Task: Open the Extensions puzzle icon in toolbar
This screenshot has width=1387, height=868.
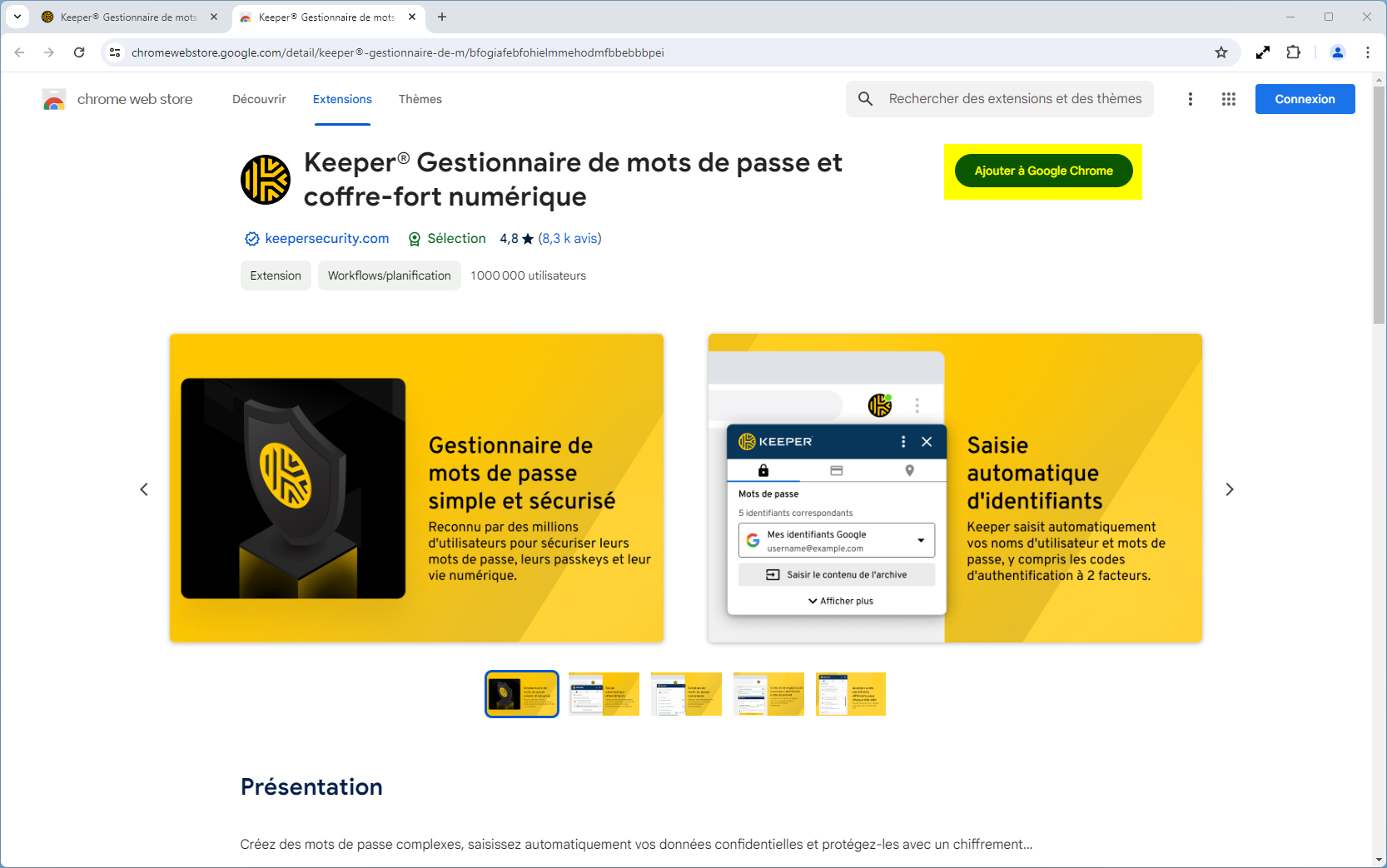Action: [1293, 52]
